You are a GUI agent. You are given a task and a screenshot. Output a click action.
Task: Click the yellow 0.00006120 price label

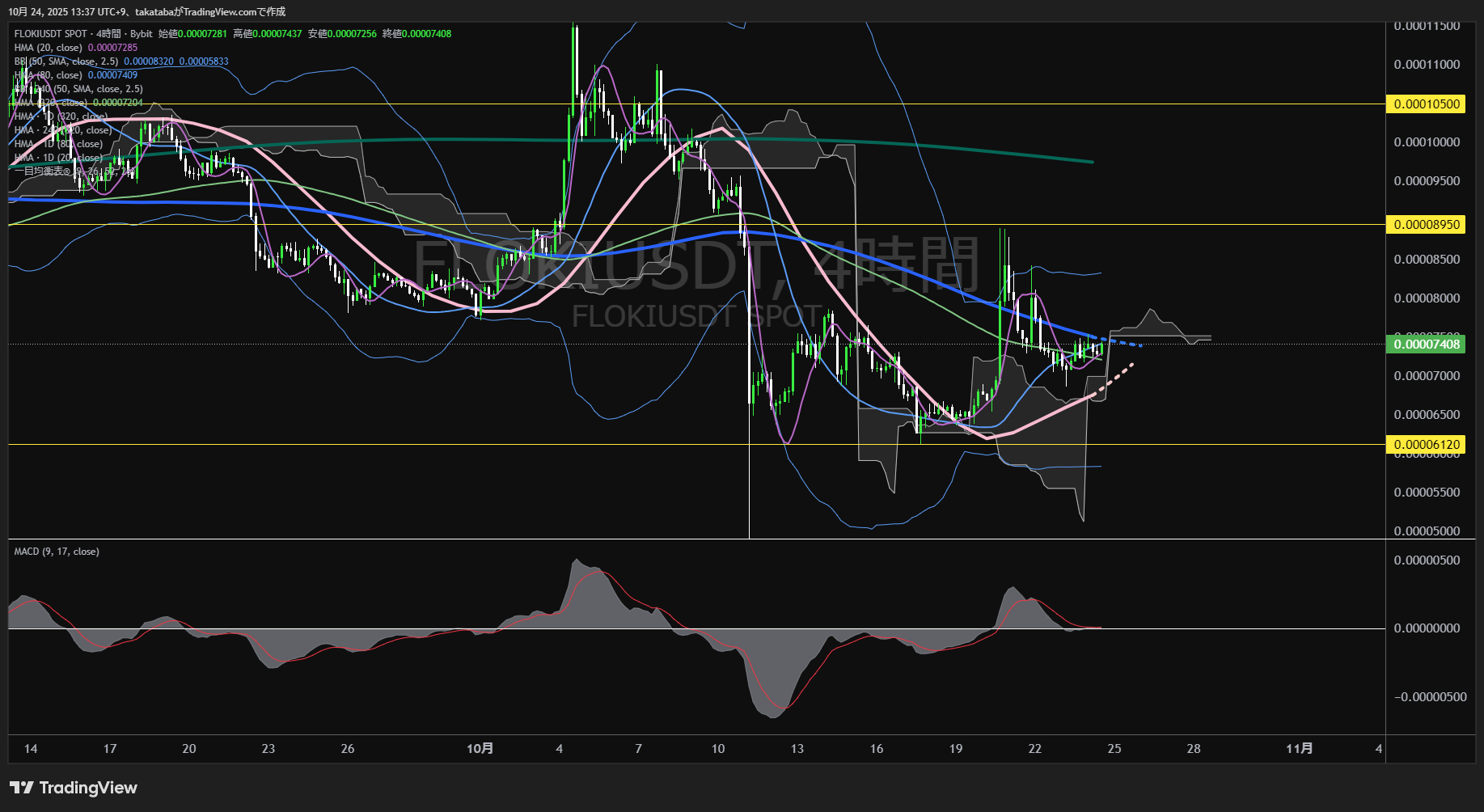(1427, 445)
